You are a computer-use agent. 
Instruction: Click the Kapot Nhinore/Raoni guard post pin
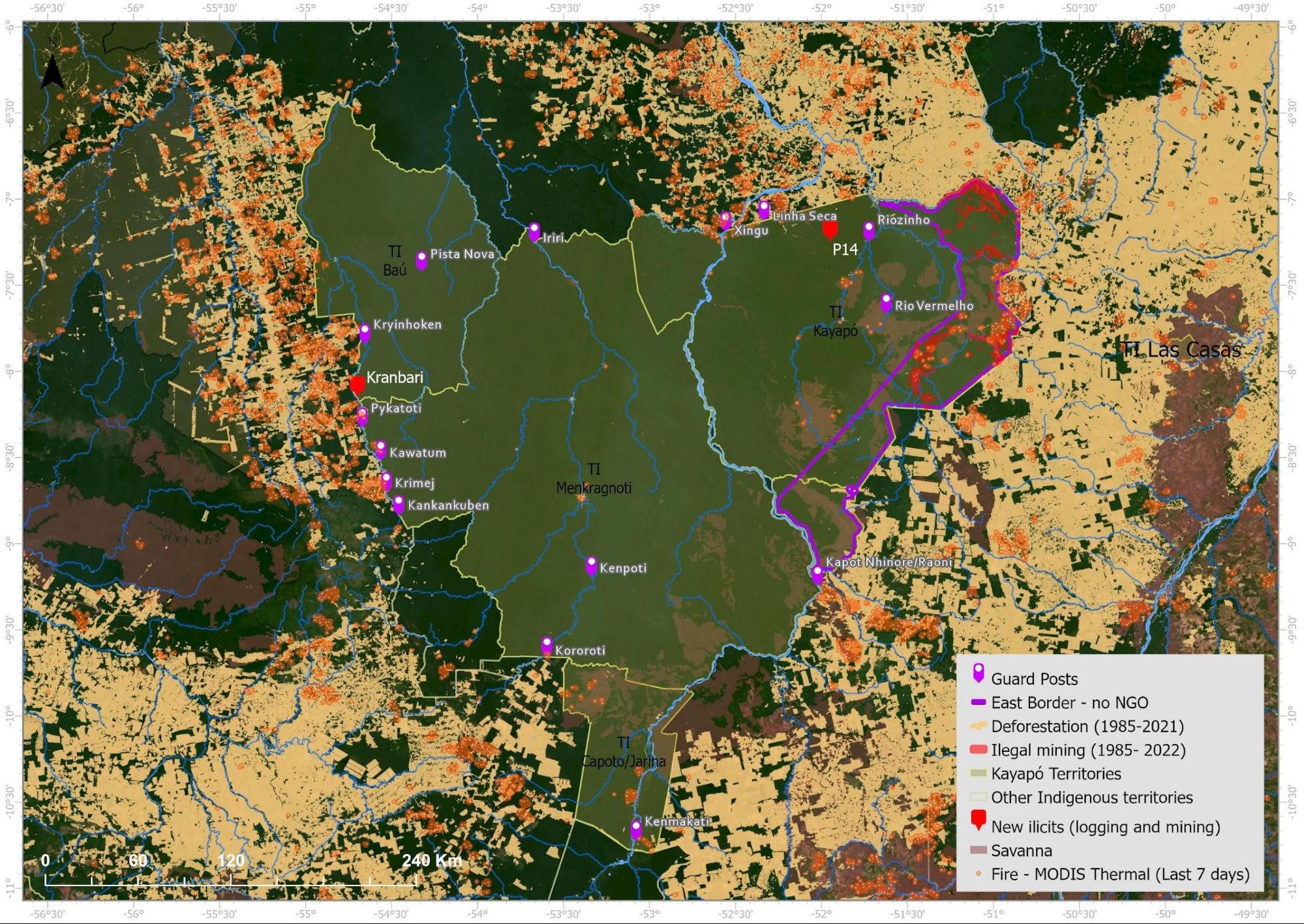(817, 574)
